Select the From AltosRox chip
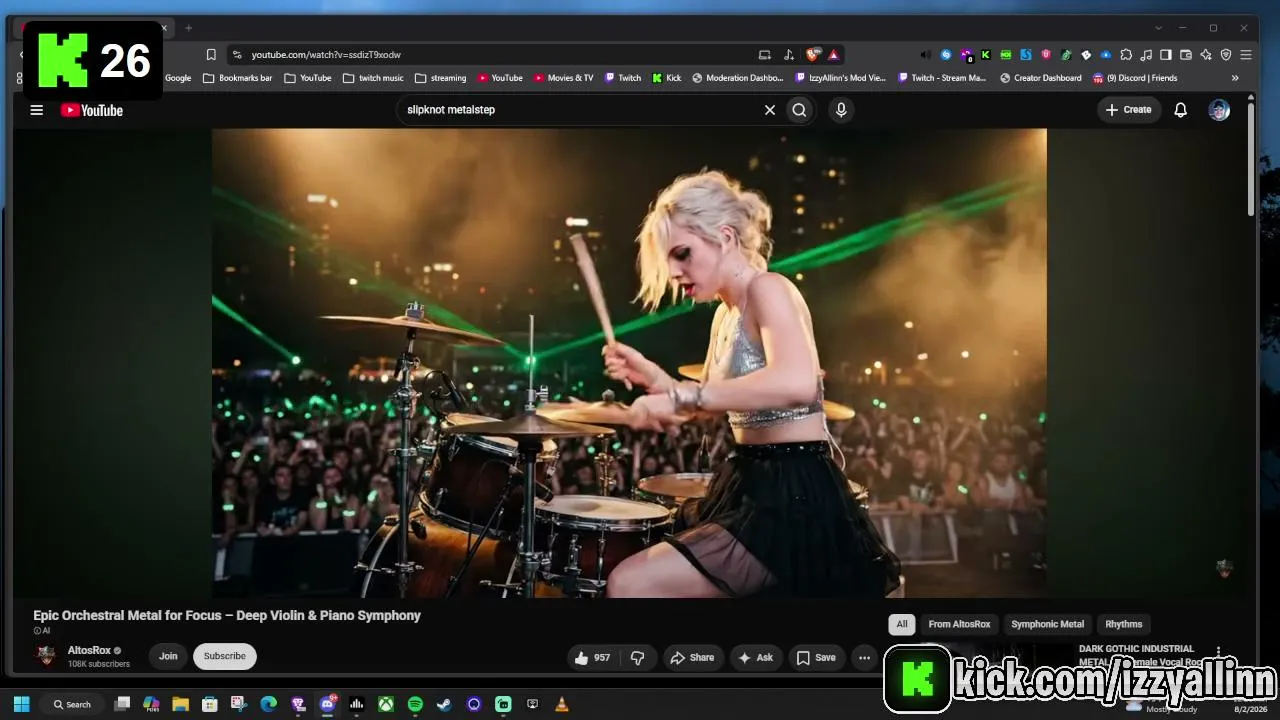Viewport: 1280px width, 720px height. tap(959, 624)
